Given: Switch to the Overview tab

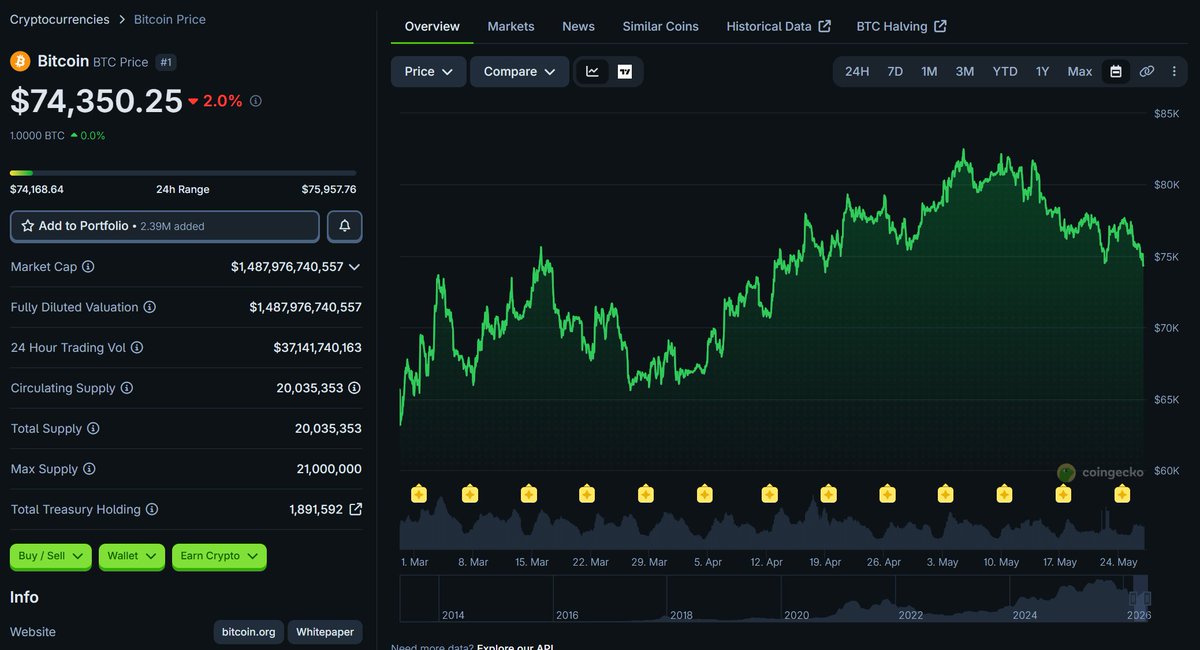Looking at the screenshot, I should pos(432,26).
